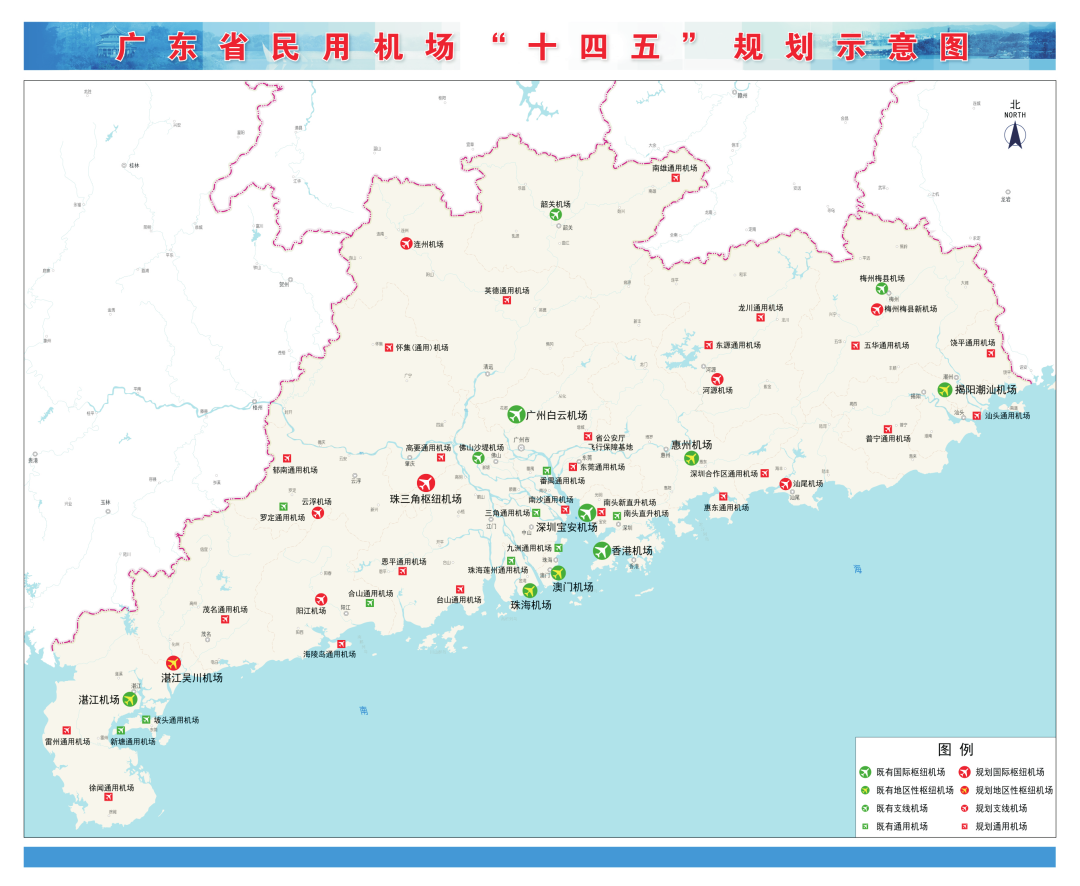Screen dimensions: 1080x886
Task: Click the 韶关机场 green airplane icon
Action: click(555, 214)
